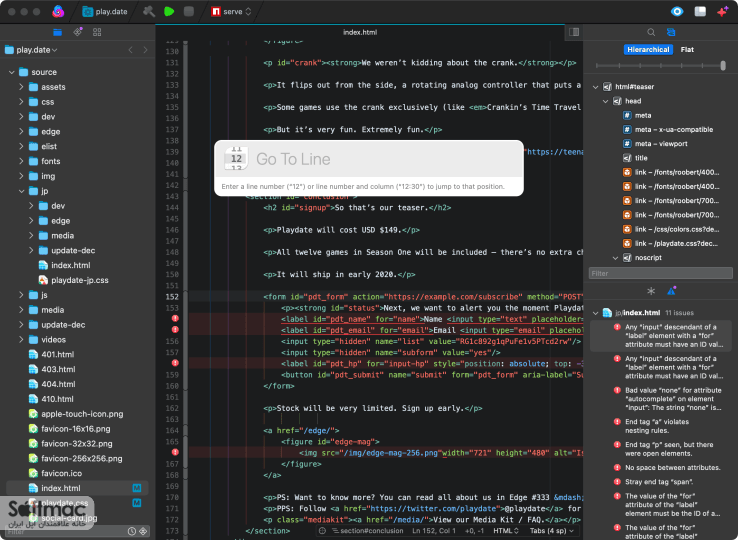738x540 pixels.
Task: Click the symbols Filter input field
Action: pyautogui.click(x=660, y=274)
